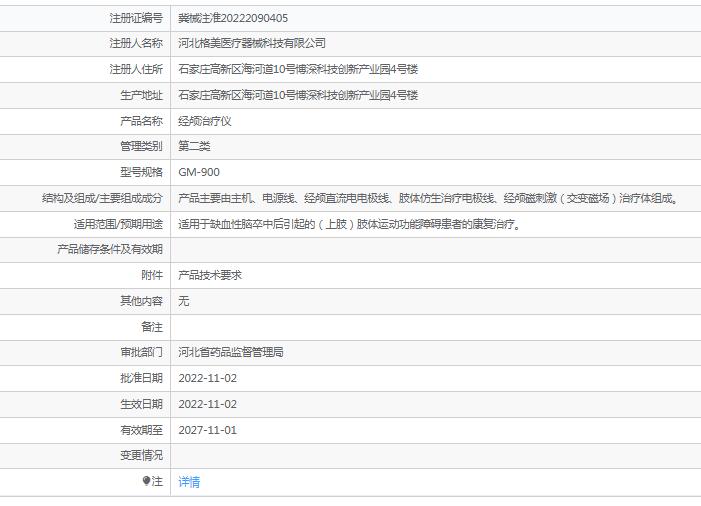This screenshot has width=701, height=506.
Task: Click the 审批部门 label
Action: pos(142,352)
